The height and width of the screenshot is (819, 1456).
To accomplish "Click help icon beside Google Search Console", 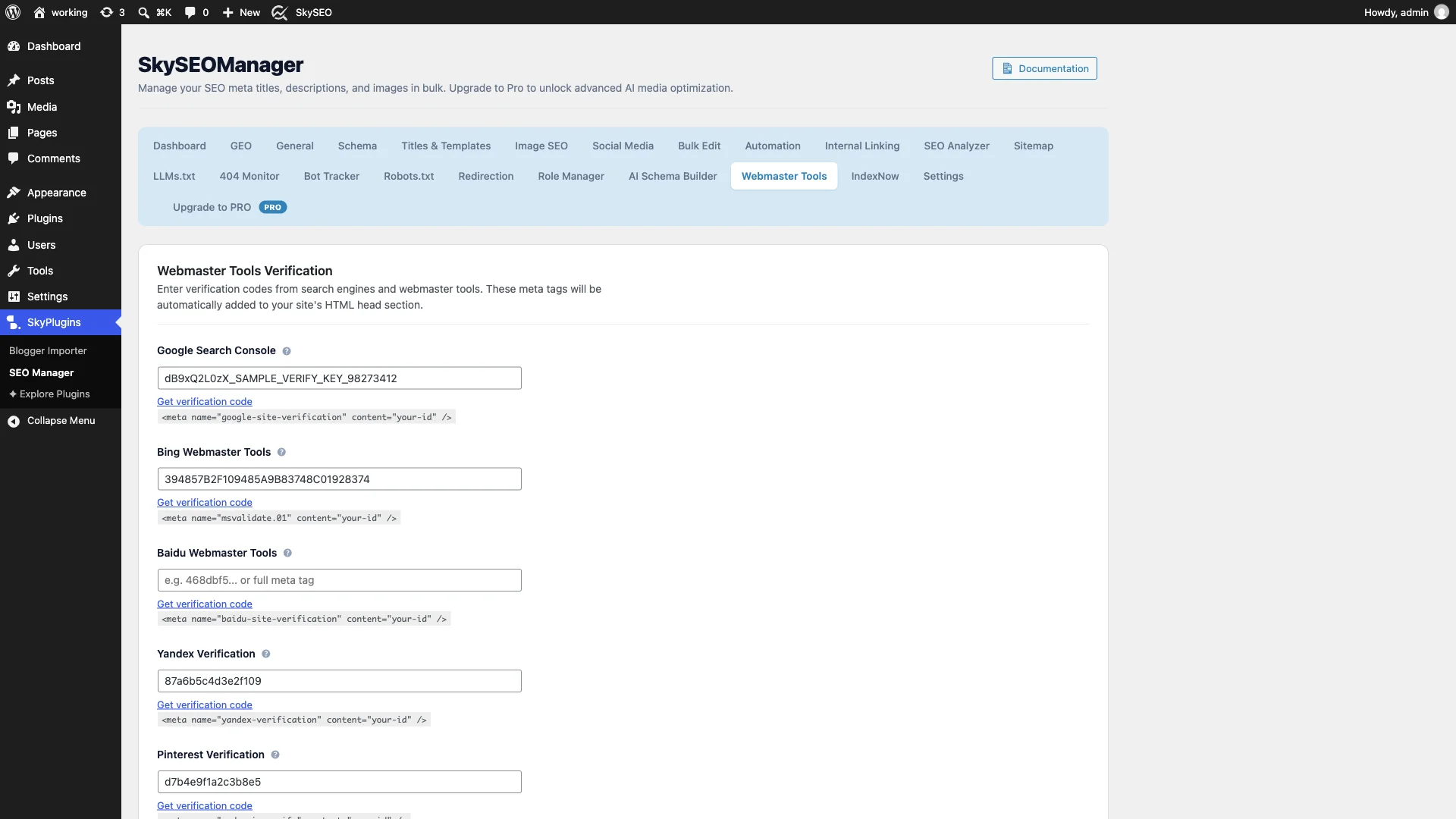I will tap(287, 351).
